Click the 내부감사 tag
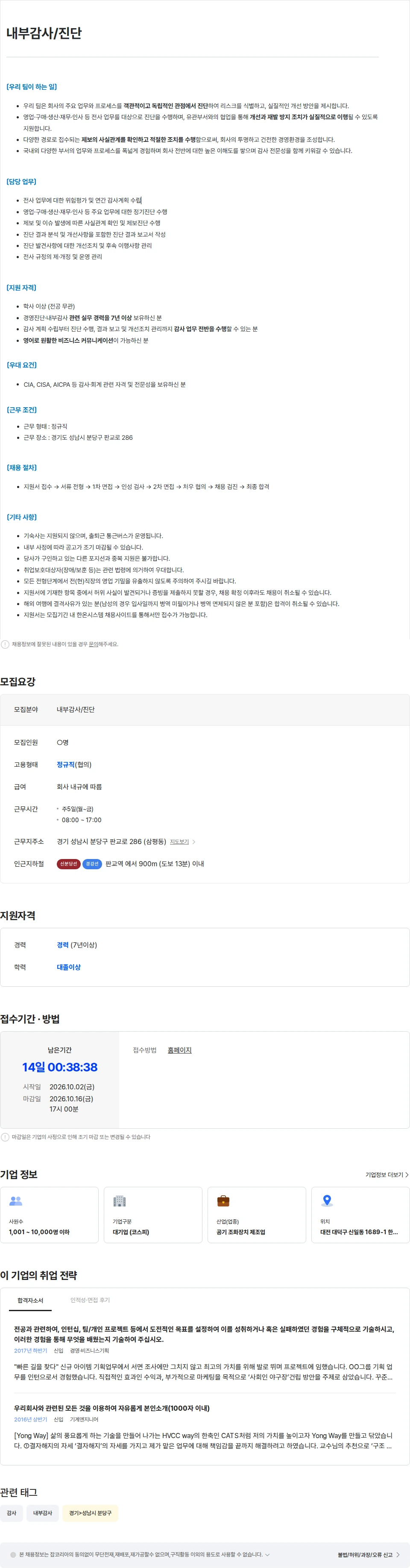Viewport: 410px width, 1568px height. (x=43, y=1512)
